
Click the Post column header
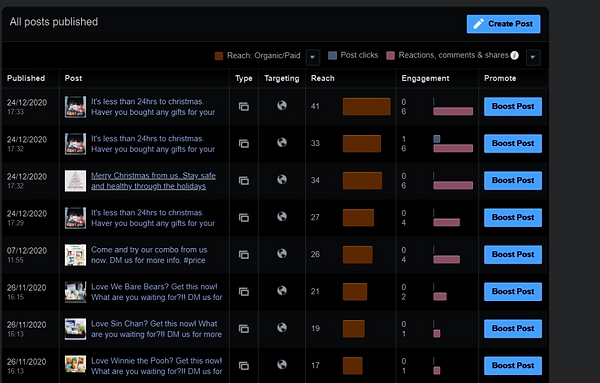click(x=73, y=78)
